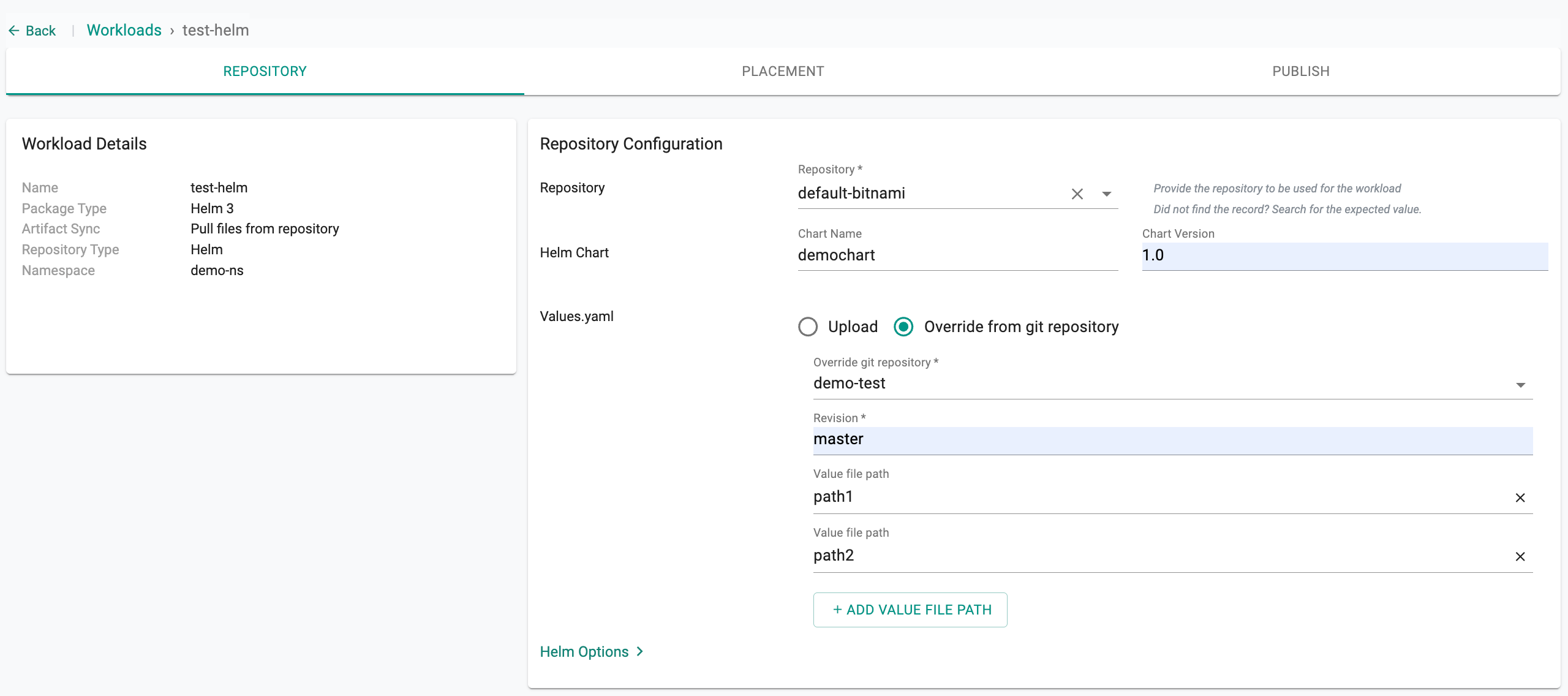Screen dimensions: 1568x696
Task: Edit the Chart Name demochart field
Action: 958,255
